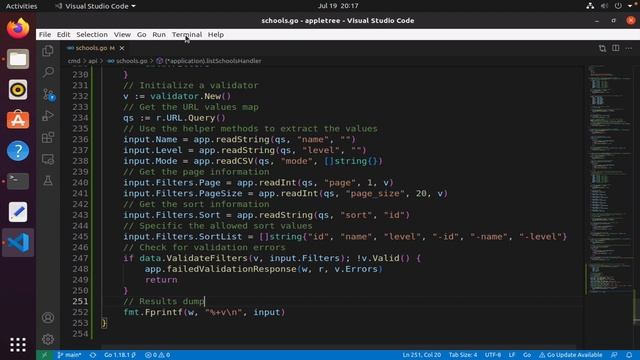The image size is (640, 360).
Task: Click the main branch status item
Action: [69, 355]
